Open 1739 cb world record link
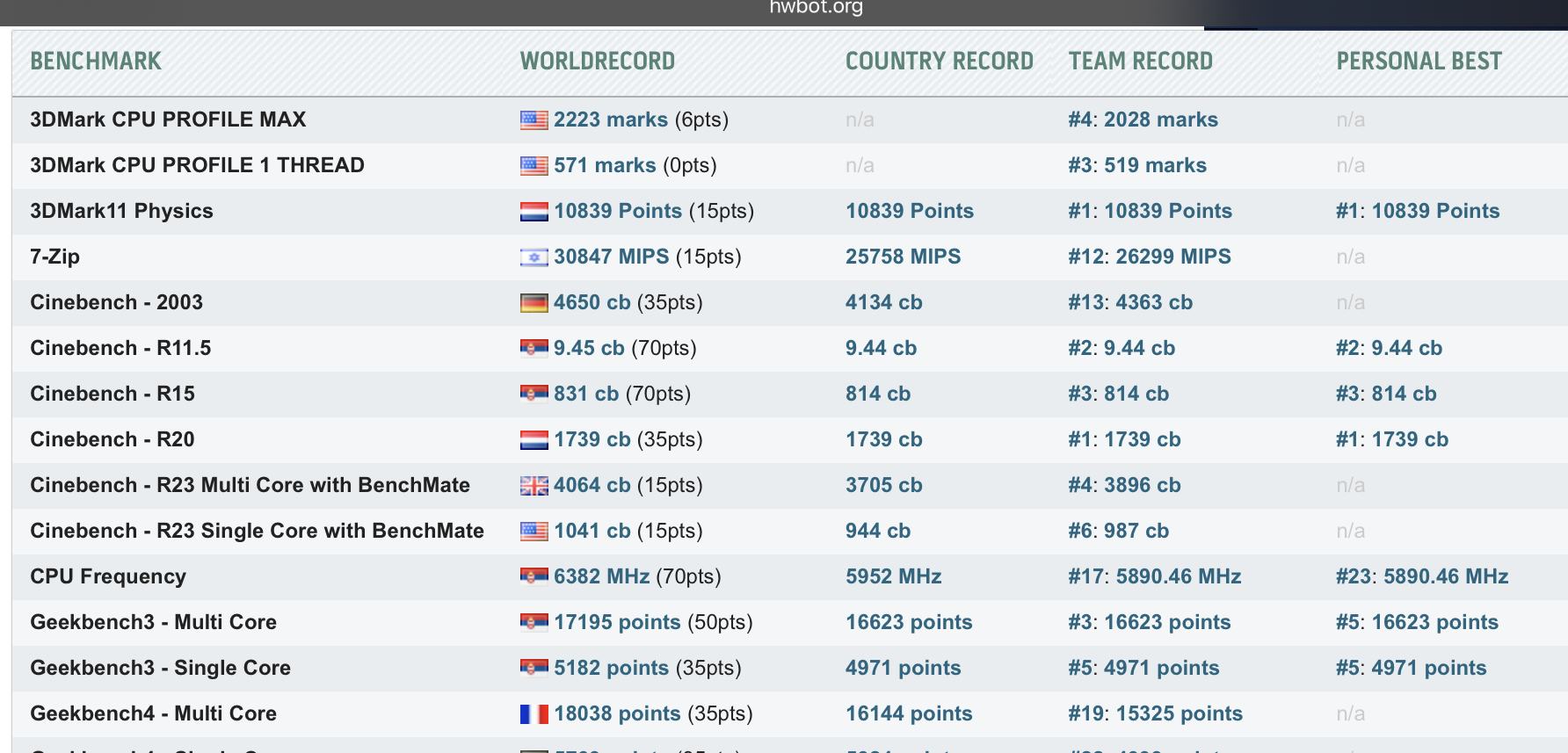Screen dimensions: 1568x753 [592, 439]
